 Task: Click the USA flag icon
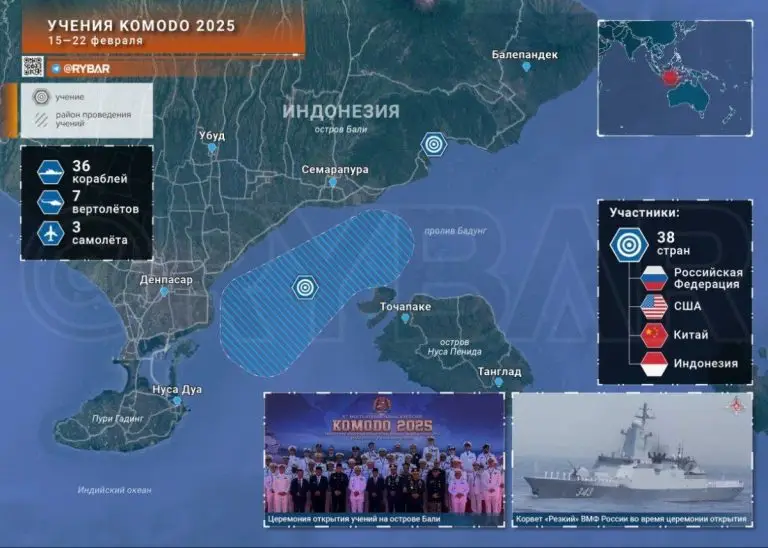click(653, 307)
